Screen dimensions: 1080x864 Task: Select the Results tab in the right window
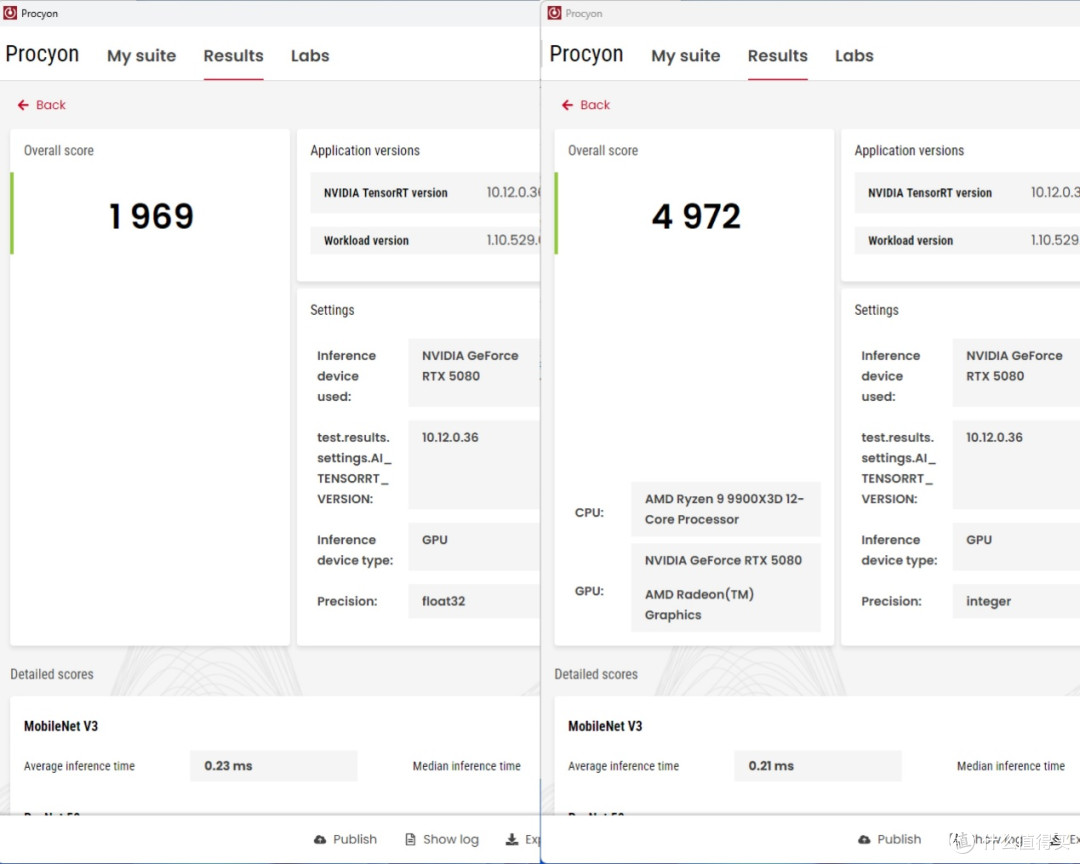778,56
